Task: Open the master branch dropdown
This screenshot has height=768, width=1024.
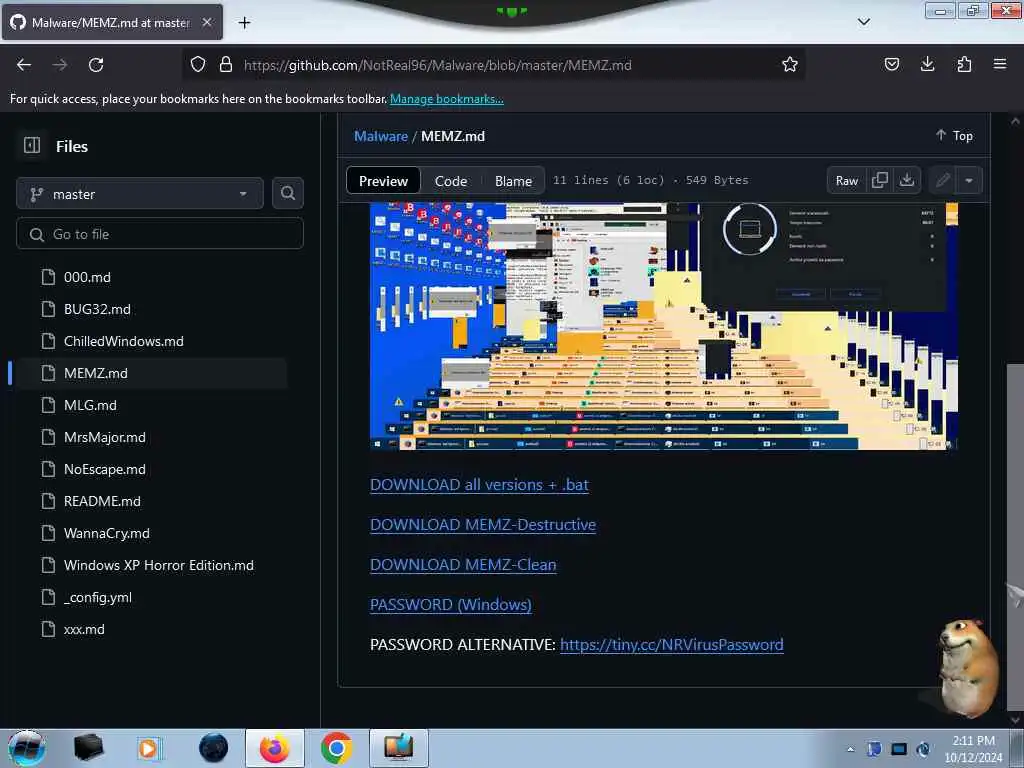Action: click(140, 194)
